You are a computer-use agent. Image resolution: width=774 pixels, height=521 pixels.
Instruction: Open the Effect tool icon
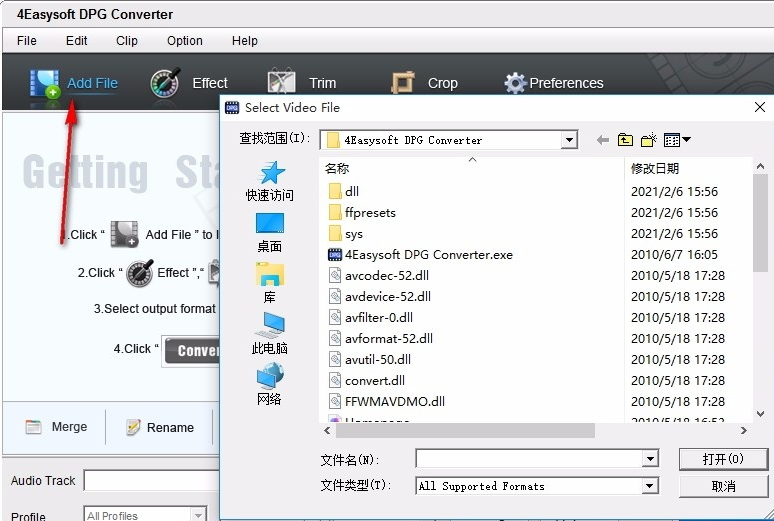pyautogui.click(x=165, y=82)
